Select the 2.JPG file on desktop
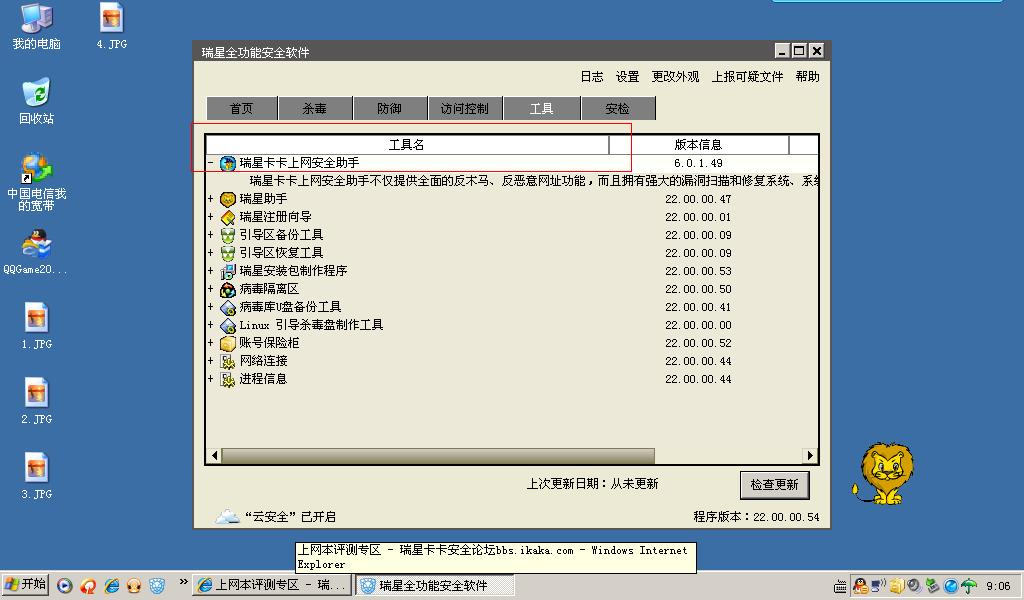1024x600 pixels. (x=37, y=401)
